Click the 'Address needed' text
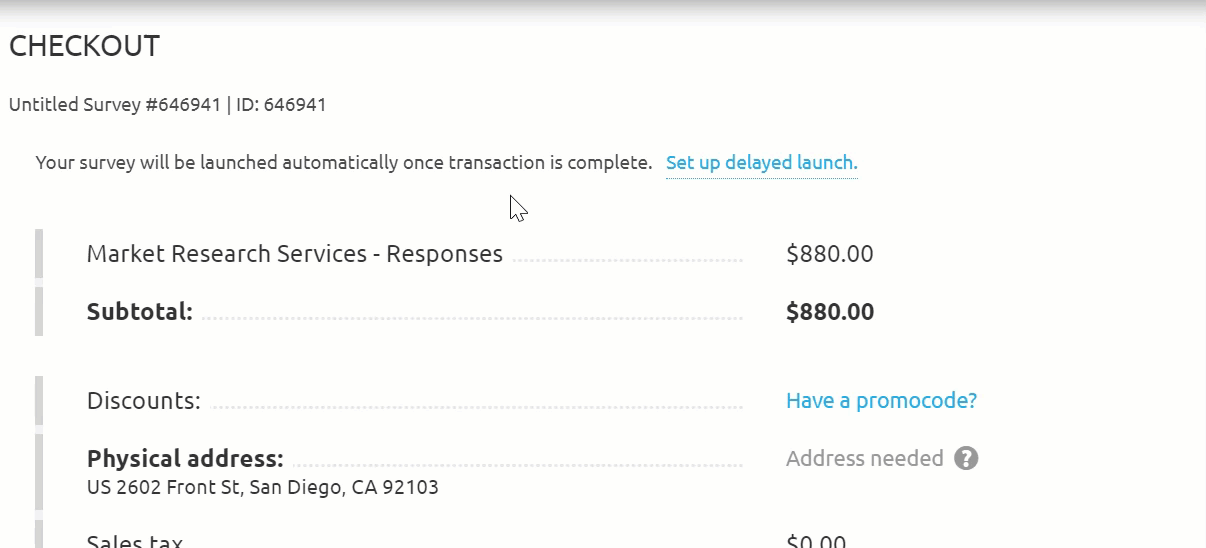 [x=864, y=459]
